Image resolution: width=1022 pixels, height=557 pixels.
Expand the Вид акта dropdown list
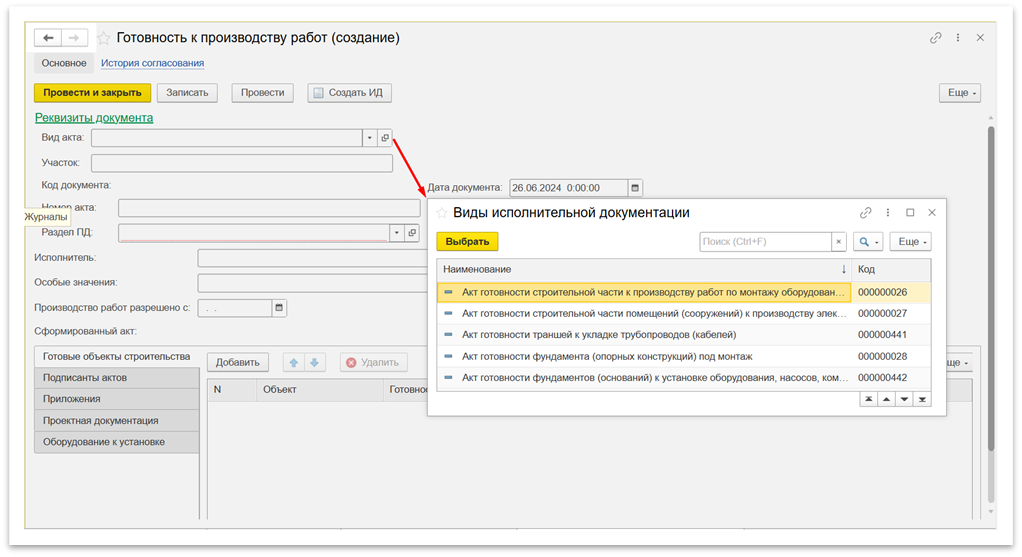369,138
